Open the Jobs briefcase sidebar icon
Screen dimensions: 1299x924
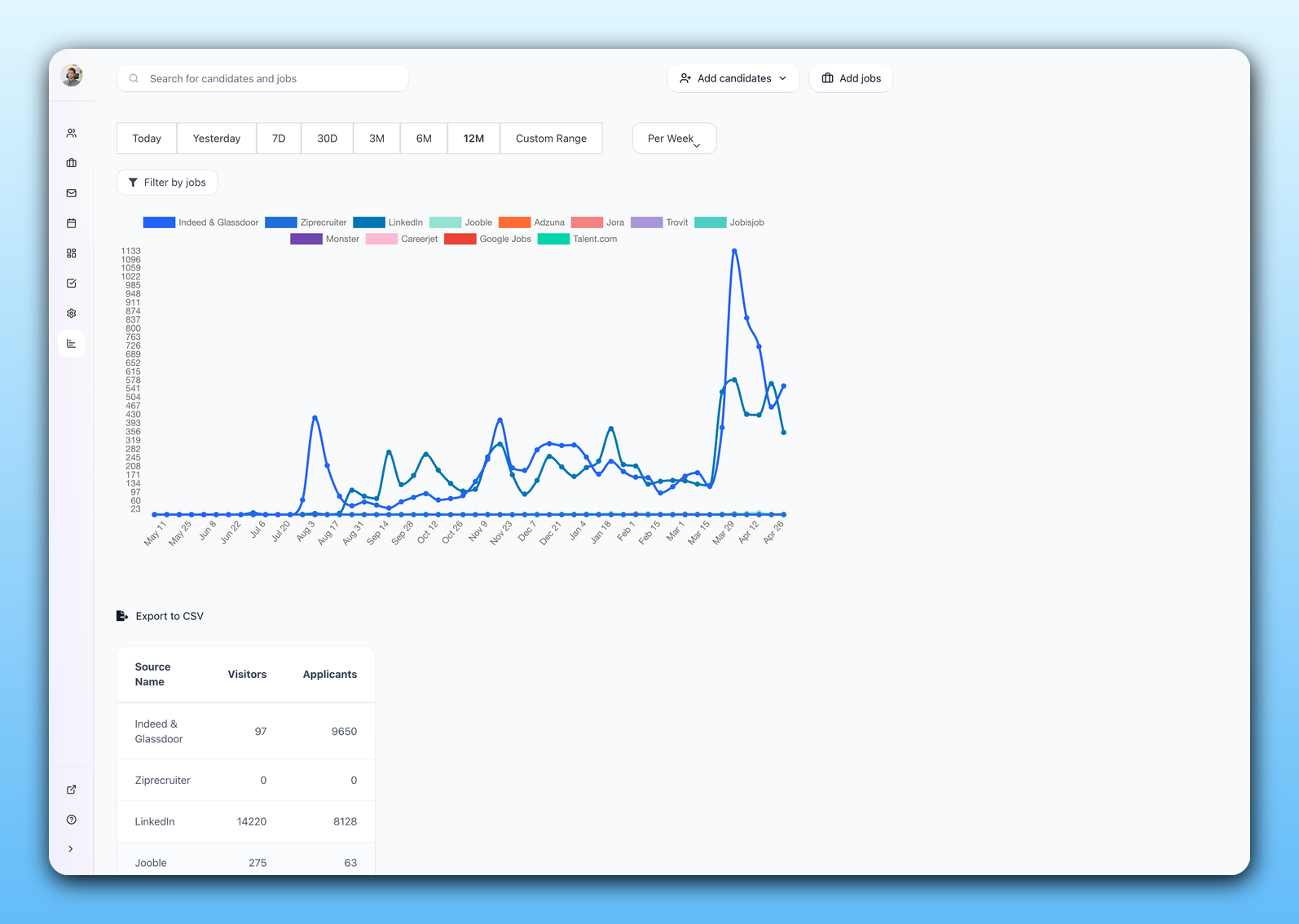tap(72, 163)
